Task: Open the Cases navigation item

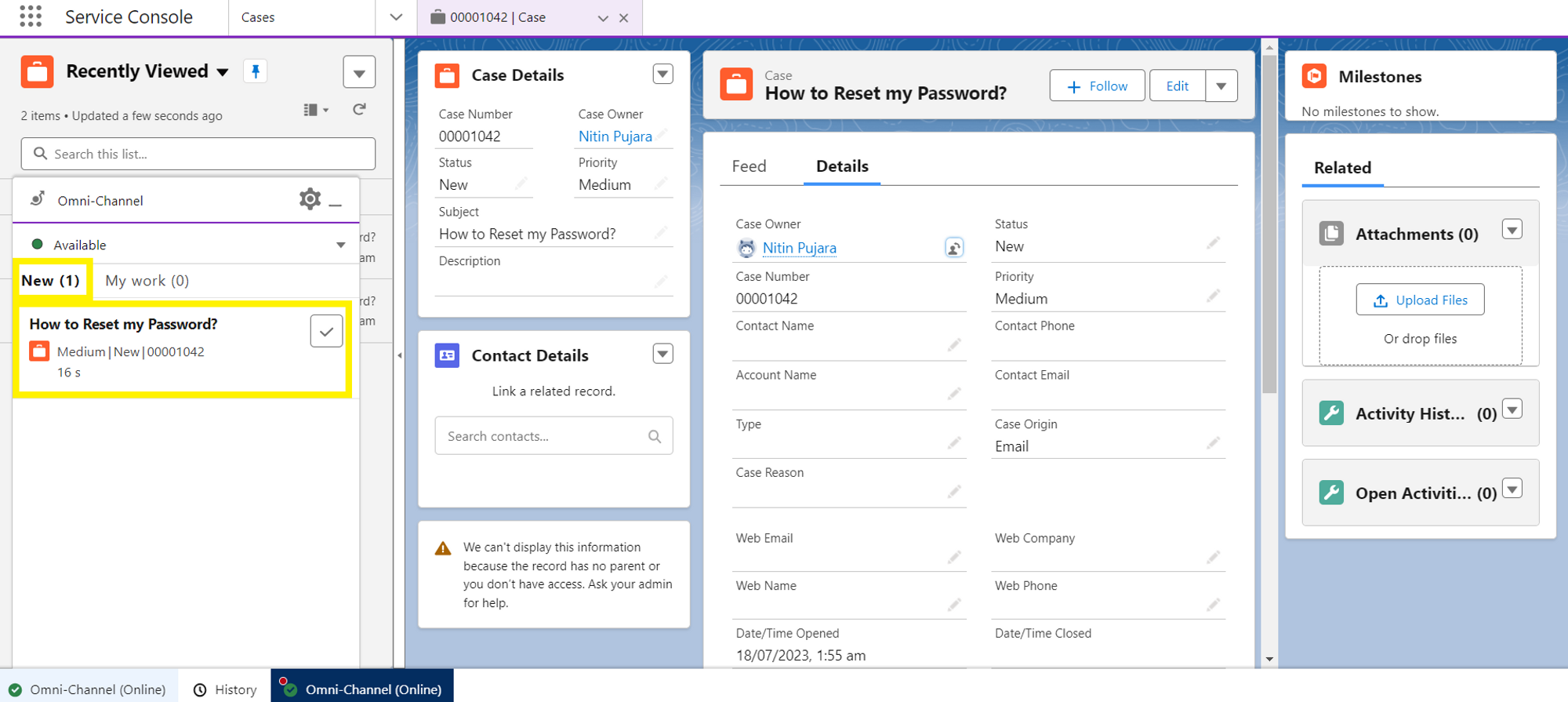Action: tap(258, 17)
